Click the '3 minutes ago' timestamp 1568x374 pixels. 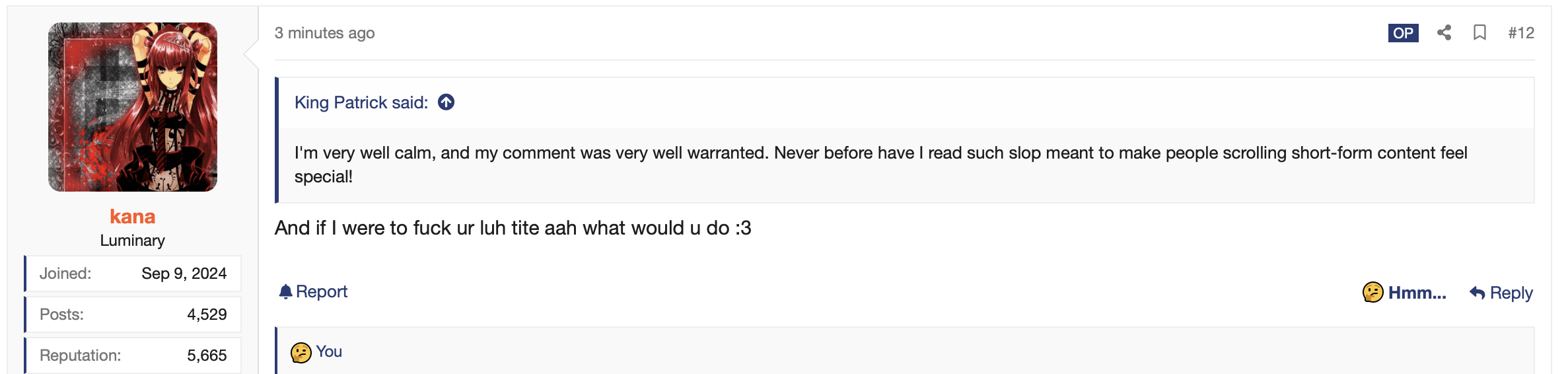324,33
